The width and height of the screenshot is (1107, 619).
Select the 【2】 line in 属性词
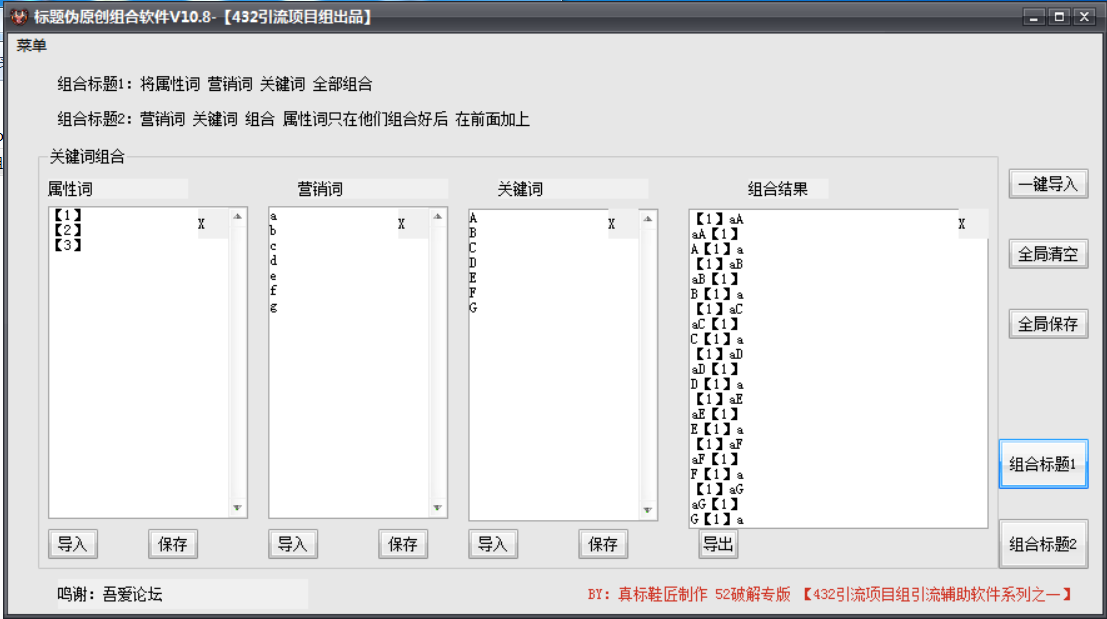68,230
